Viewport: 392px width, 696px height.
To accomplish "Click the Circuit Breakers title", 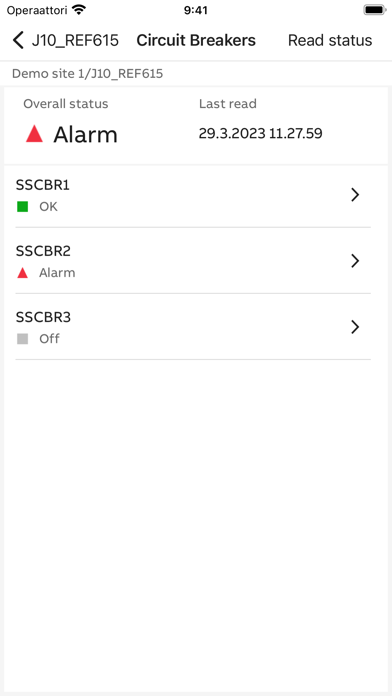I will (x=196, y=40).
